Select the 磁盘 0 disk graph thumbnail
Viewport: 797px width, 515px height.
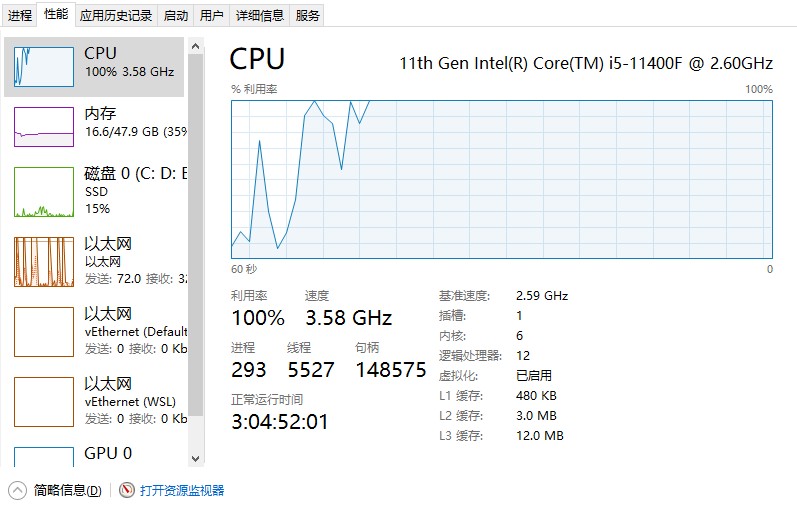coord(44,191)
